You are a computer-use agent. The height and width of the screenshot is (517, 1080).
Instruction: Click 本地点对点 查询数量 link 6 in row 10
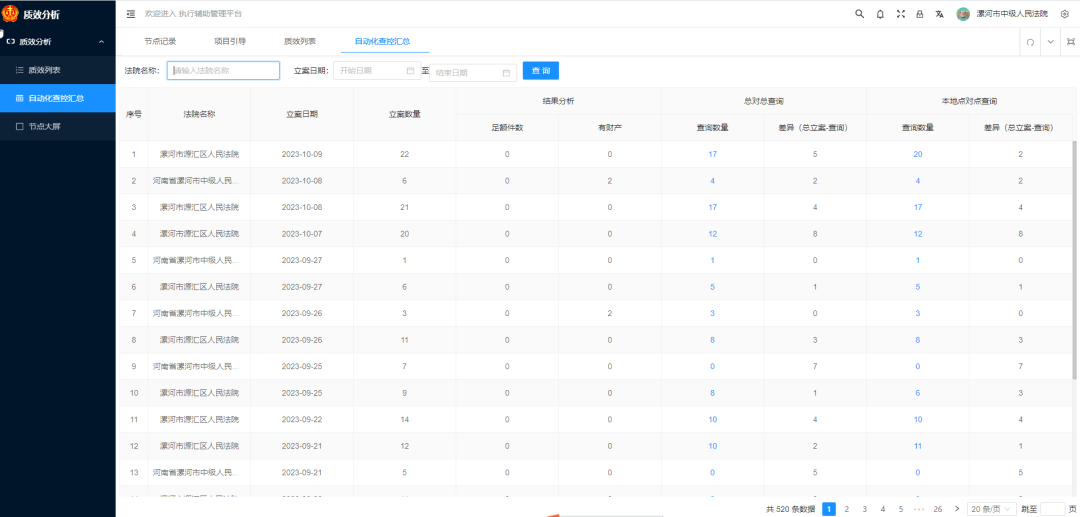point(917,393)
